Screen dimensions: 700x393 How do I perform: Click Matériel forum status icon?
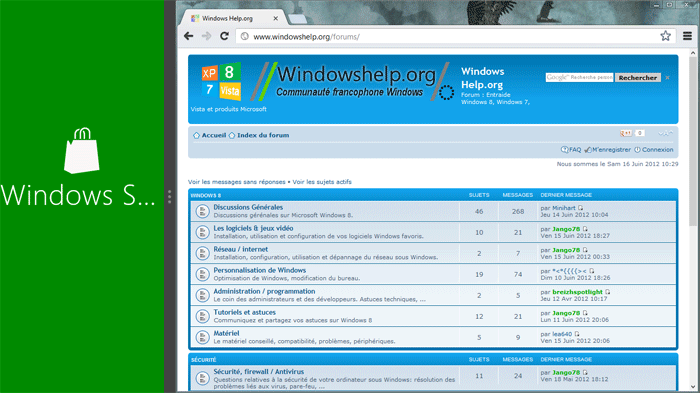click(203, 337)
